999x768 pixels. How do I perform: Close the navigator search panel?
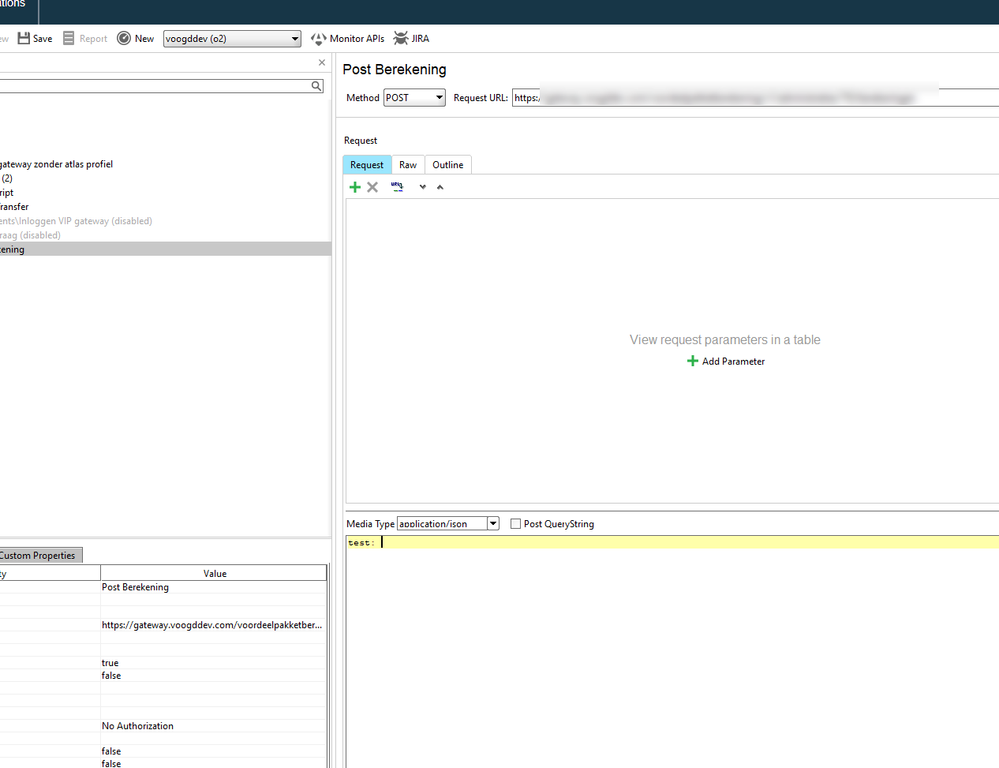[322, 63]
